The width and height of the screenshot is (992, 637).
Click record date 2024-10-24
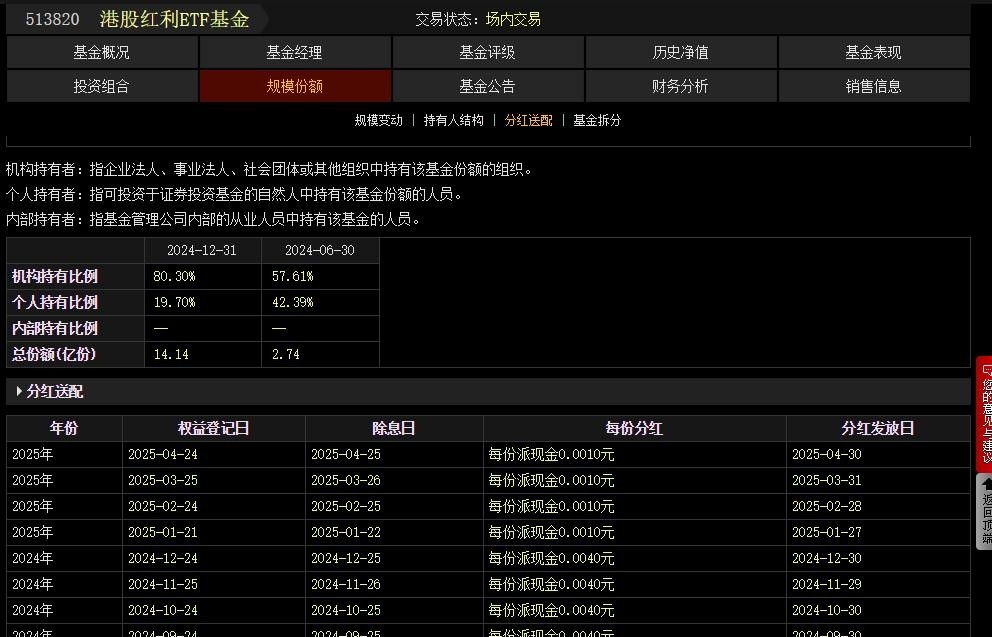tap(163, 610)
